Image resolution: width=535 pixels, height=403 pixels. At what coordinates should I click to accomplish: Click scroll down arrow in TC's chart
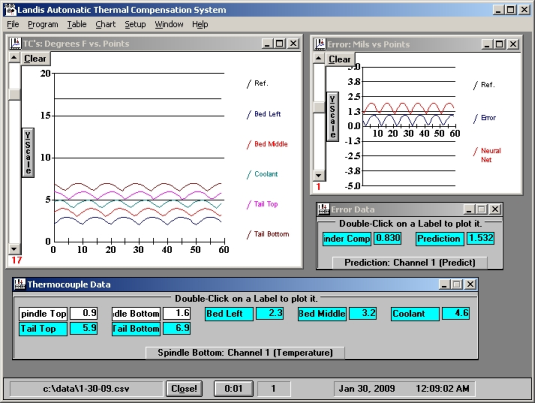point(14,248)
